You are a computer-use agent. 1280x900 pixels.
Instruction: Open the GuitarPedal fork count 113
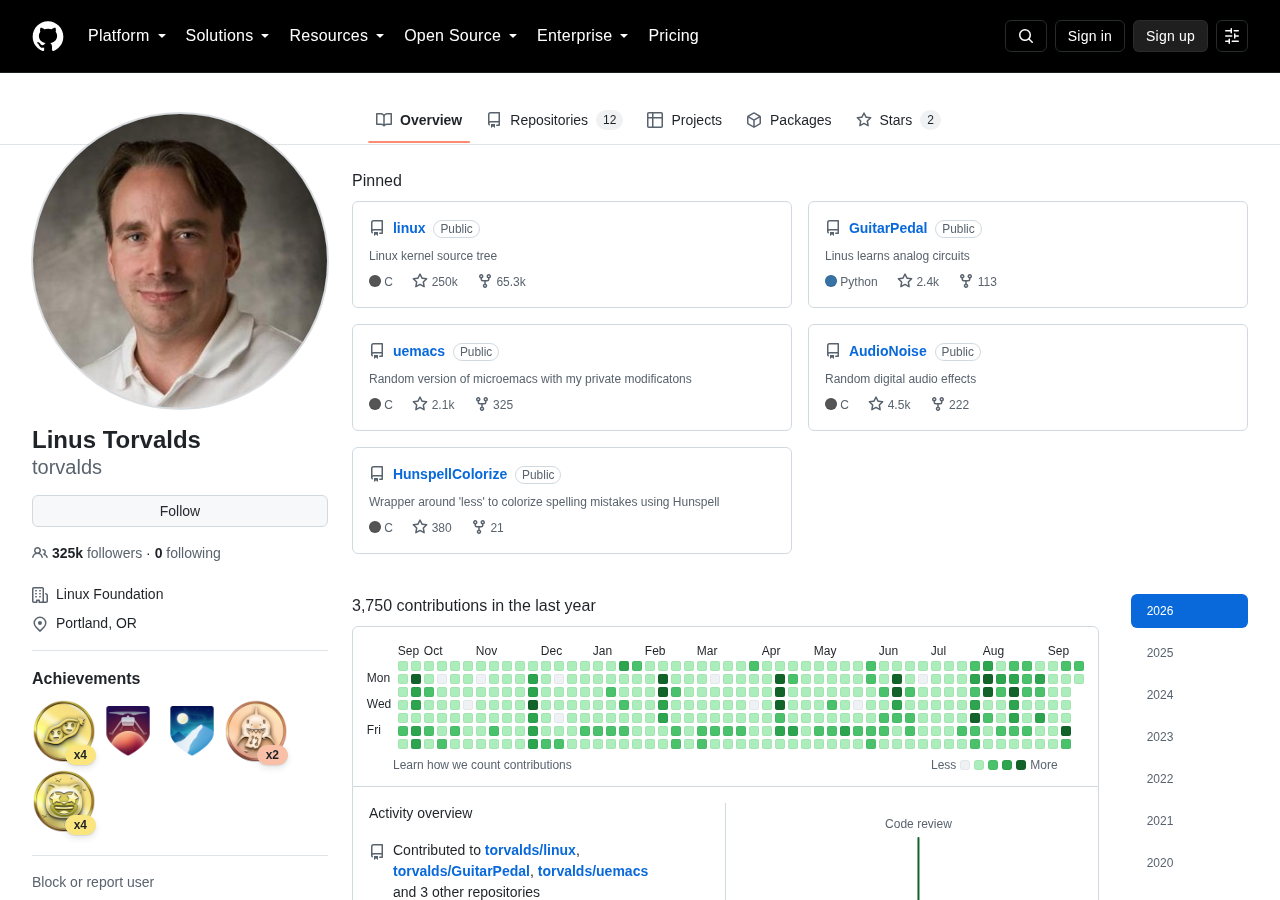pyautogui.click(x=978, y=282)
